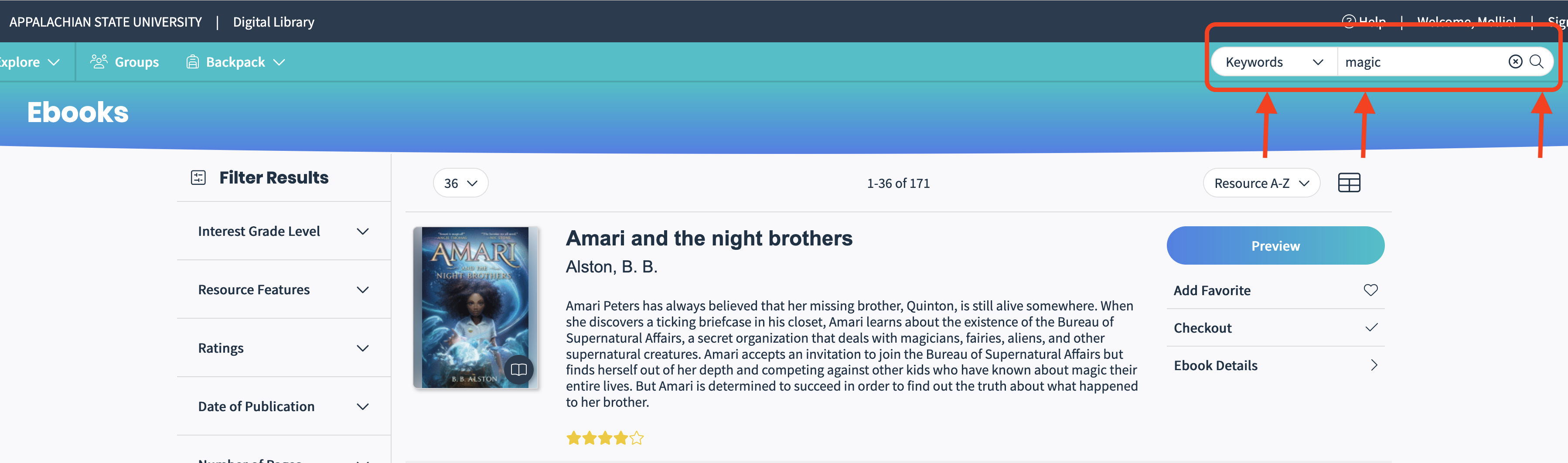Open the Resource A-Z sort dropdown
Screen dimensions: 1568x463
tap(1261, 183)
